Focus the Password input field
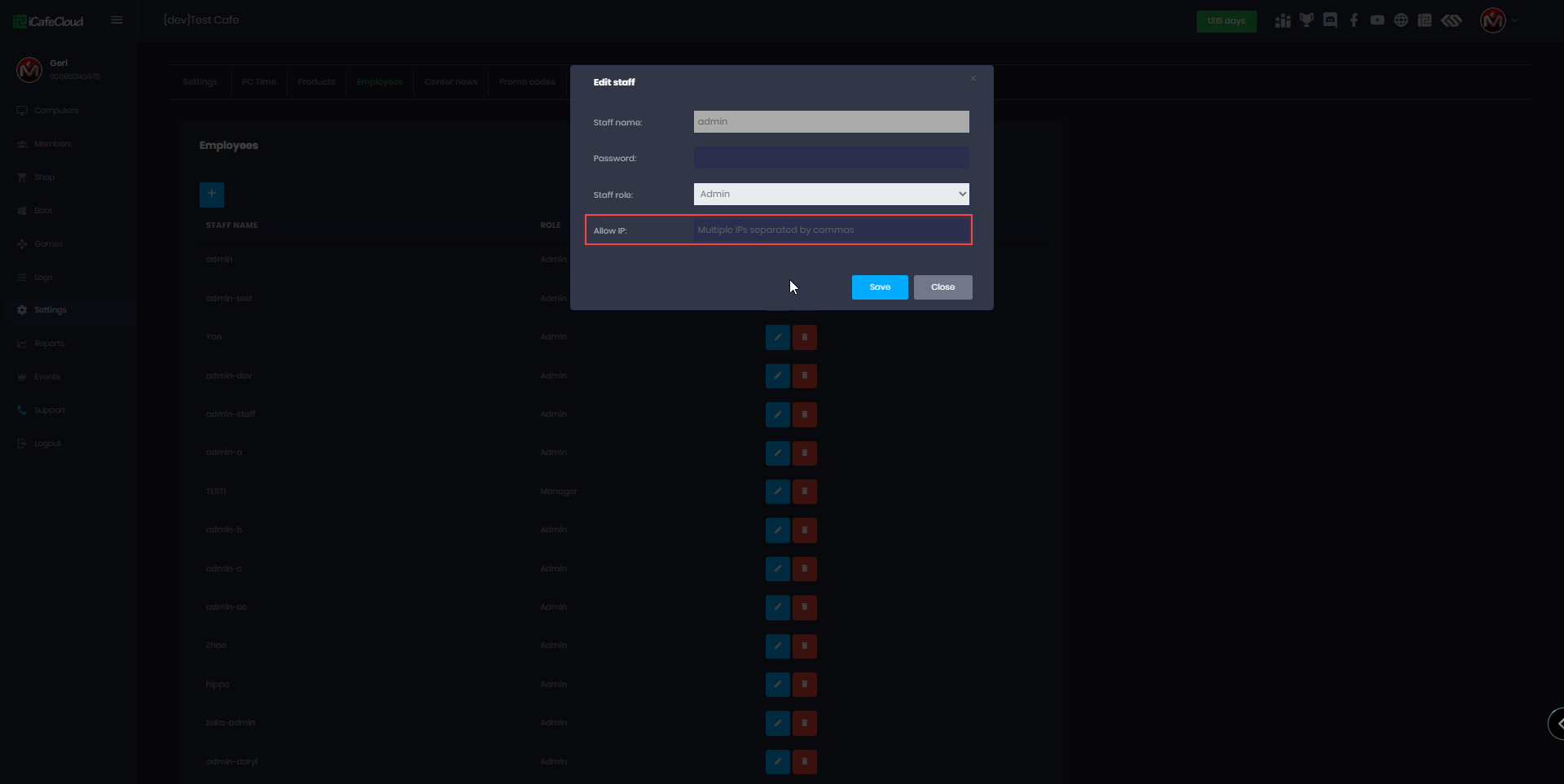1564x784 pixels. pos(832,158)
